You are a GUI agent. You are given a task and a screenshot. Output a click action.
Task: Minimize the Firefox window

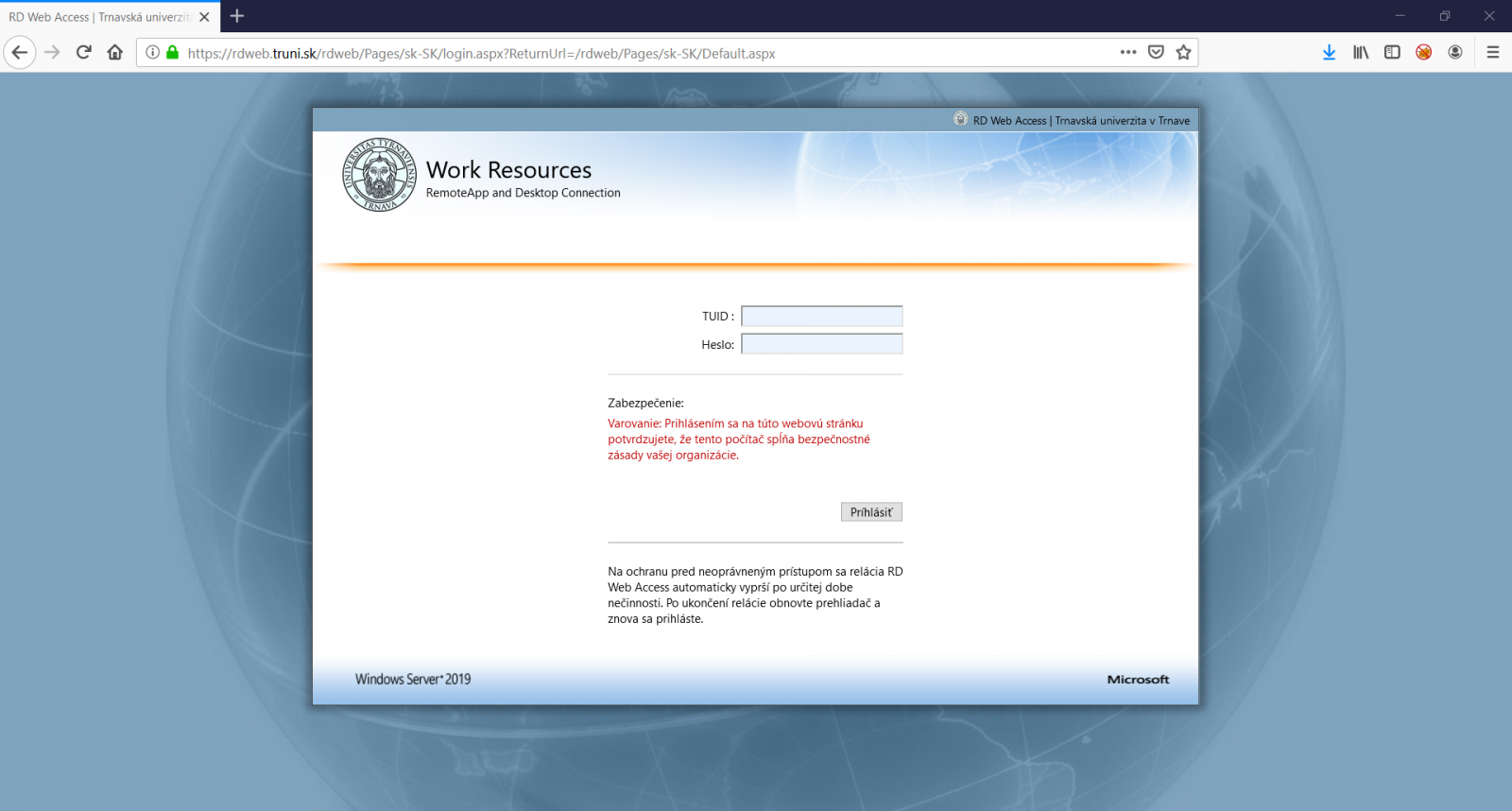[1400, 16]
